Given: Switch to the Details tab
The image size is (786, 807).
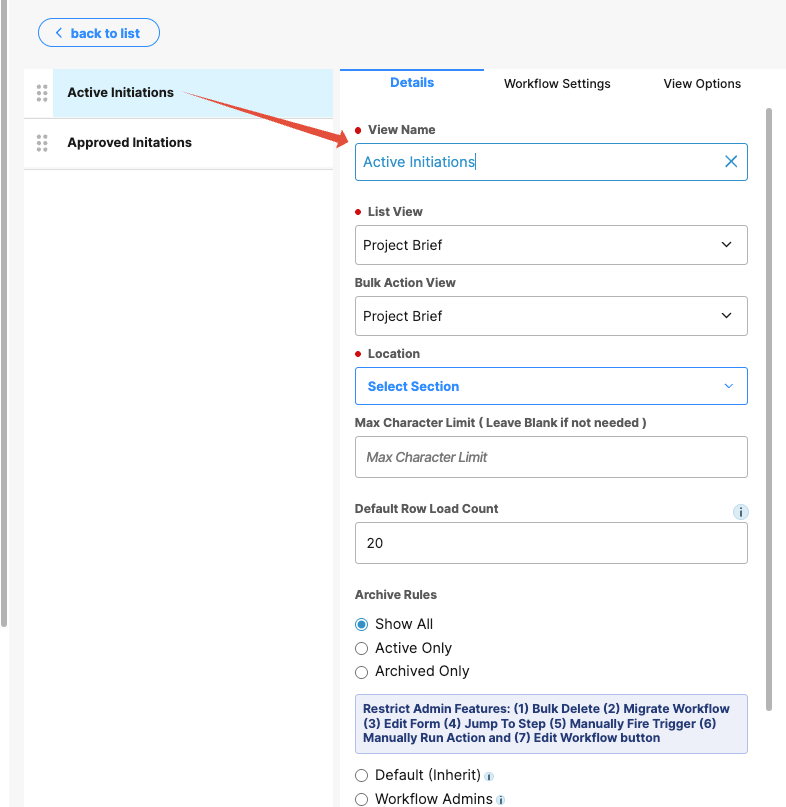Looking at the screenshot, I should pos(412,83).
